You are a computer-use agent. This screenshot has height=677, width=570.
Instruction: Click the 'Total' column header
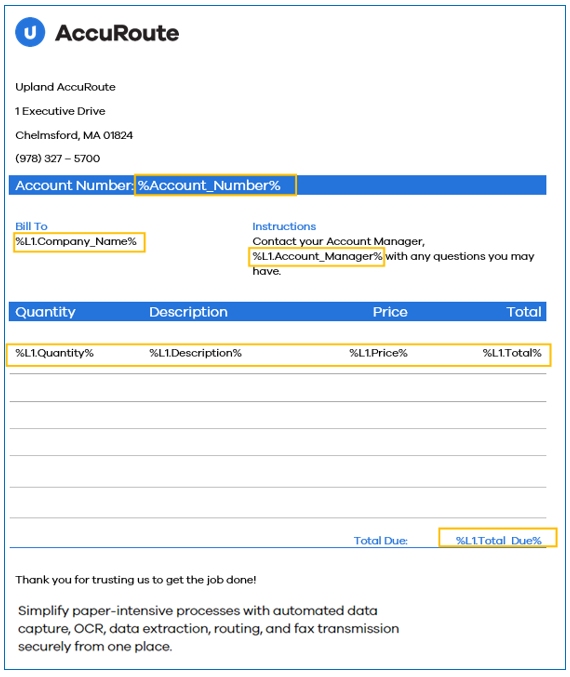click(x=524, y=312)
